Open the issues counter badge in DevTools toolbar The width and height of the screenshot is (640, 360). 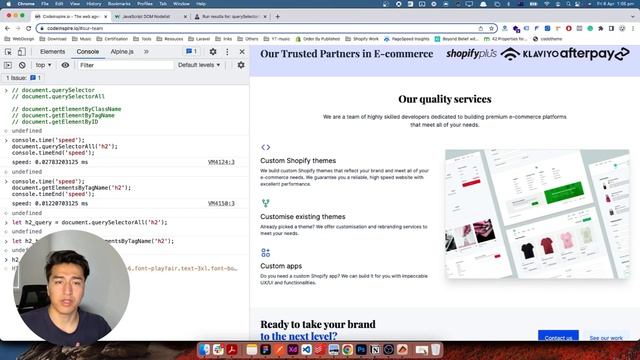tap(191, 51)
